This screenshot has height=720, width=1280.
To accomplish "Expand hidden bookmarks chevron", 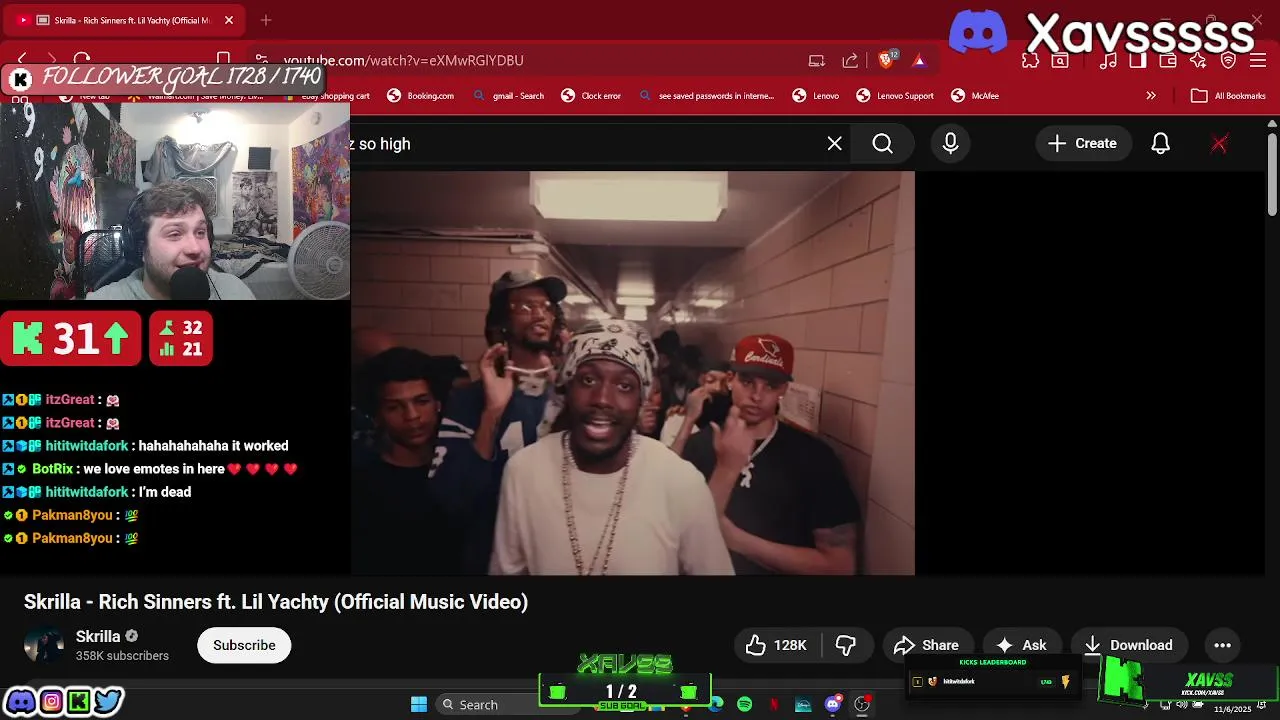I will click(x=1151, y=96).
